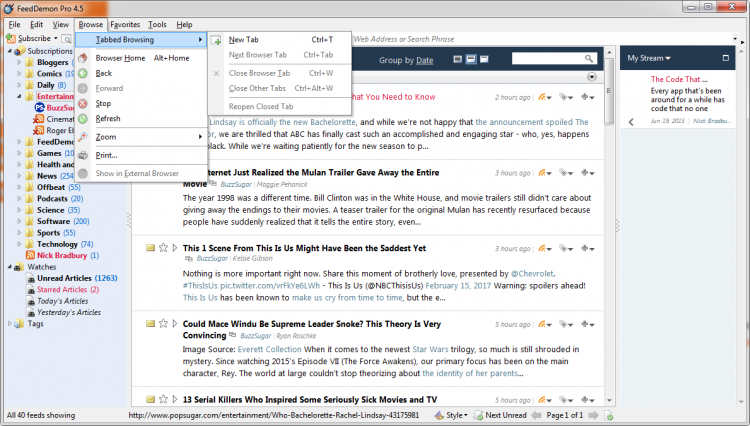Click the find feed icon next to Subscribe
750x426 pixels.
[x=66, y=39]
